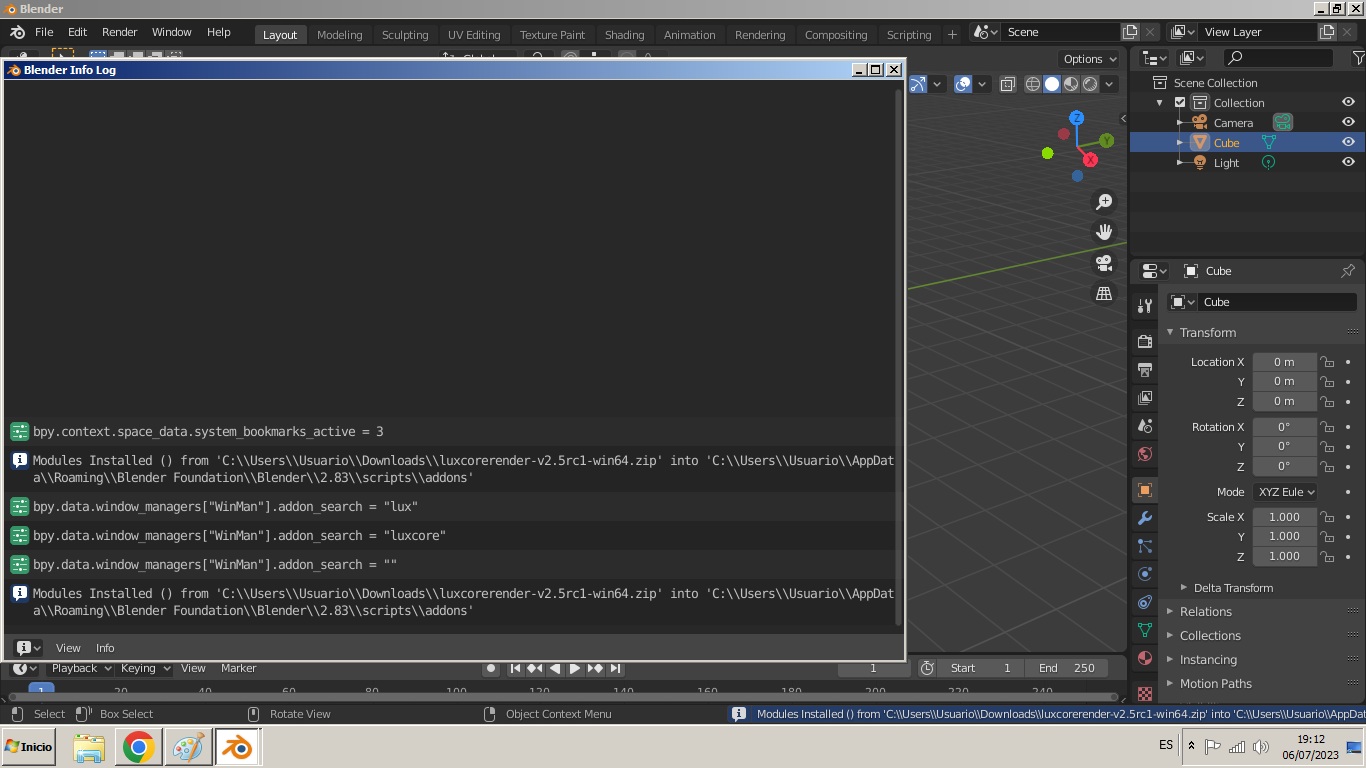Click the Location X value field
Screen dimensions: 1366x768
click(x=1284, y=362)
